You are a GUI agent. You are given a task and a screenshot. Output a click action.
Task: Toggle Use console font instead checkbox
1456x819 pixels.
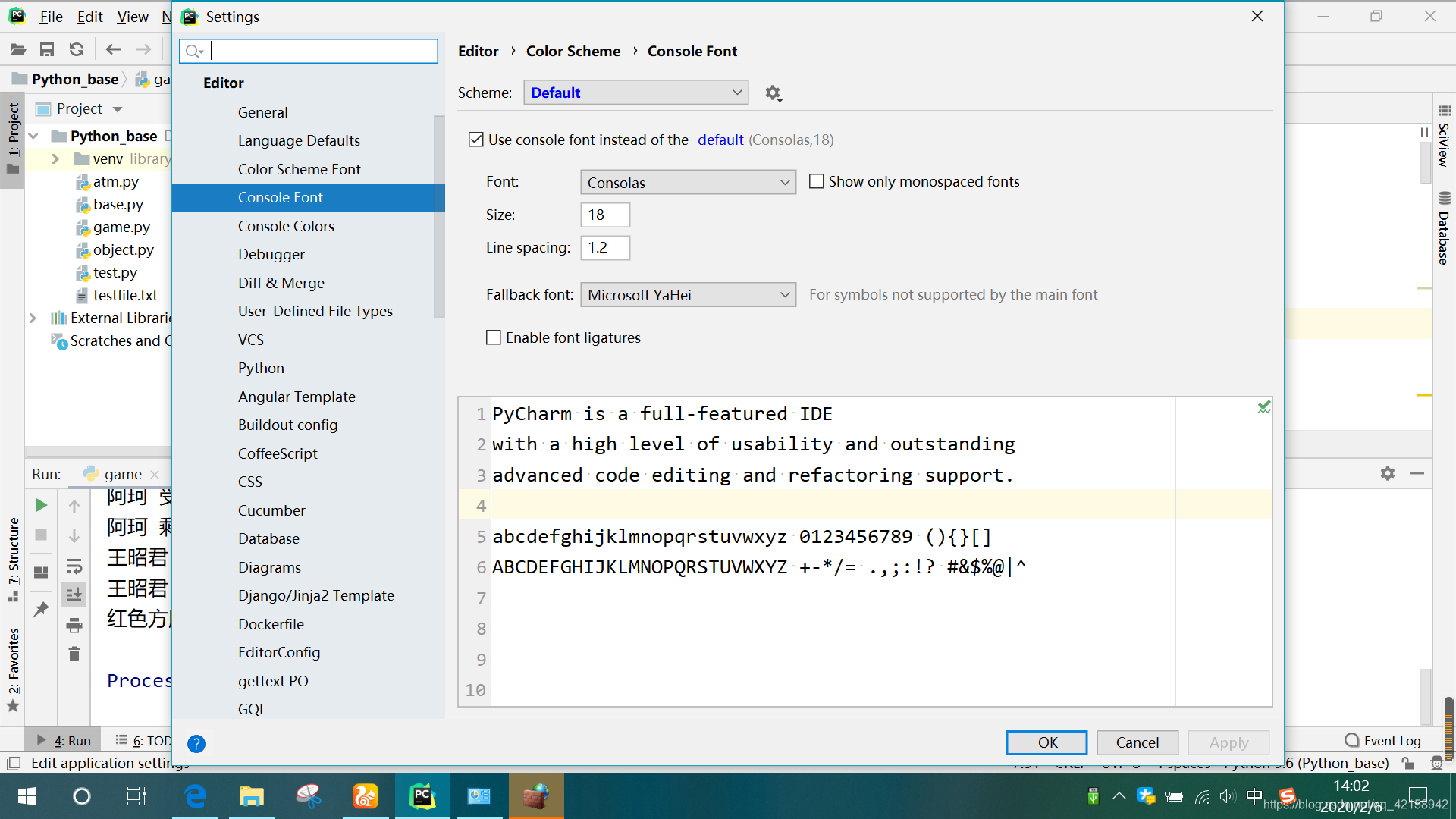click(476, 139)
